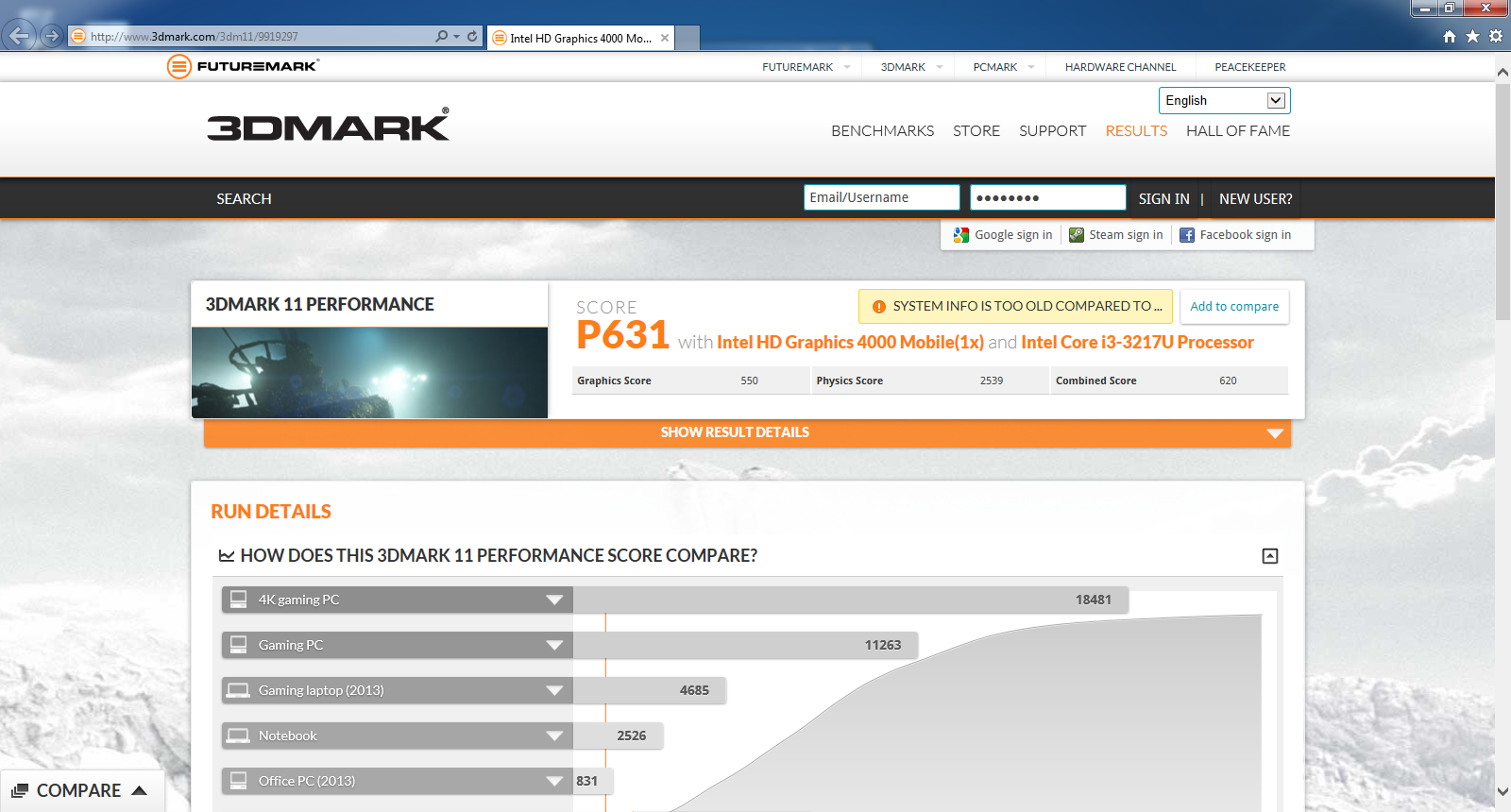1511x812 pixels.
Task: Click the SIGN IN button
Action: tap(1163, 199)
